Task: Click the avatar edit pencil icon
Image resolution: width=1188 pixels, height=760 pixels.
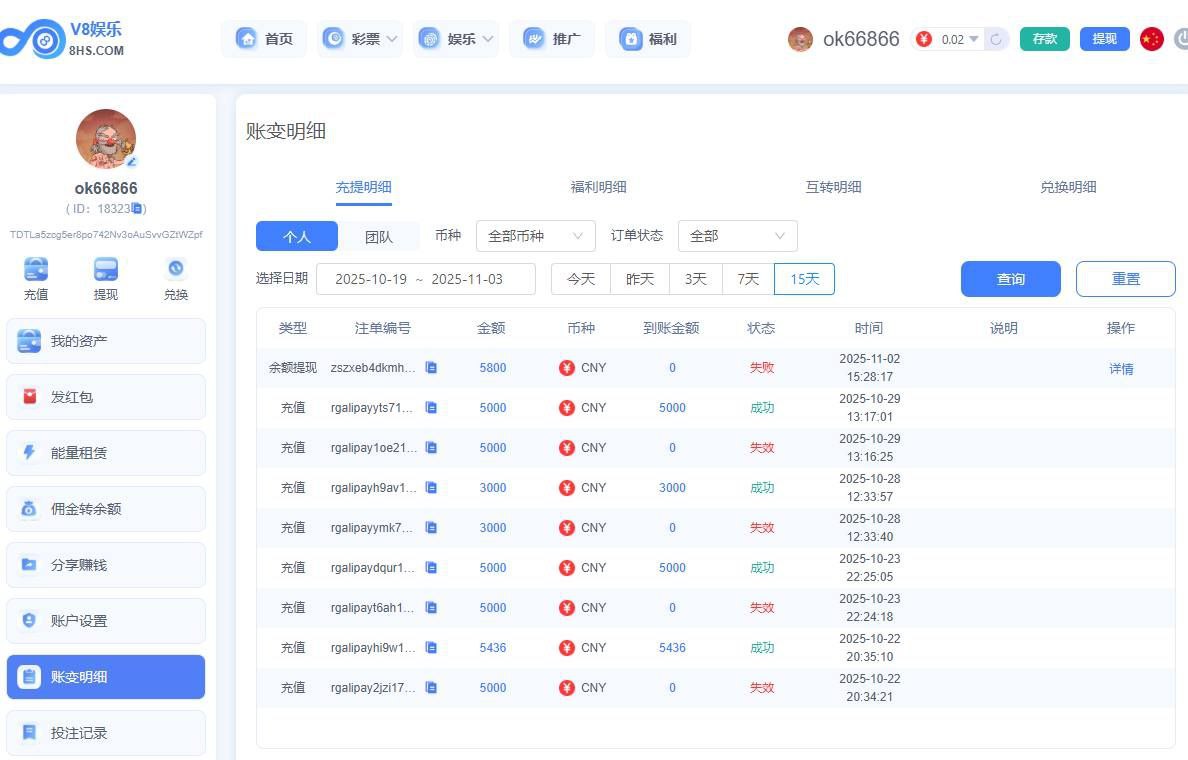Action: coord(131,161)
